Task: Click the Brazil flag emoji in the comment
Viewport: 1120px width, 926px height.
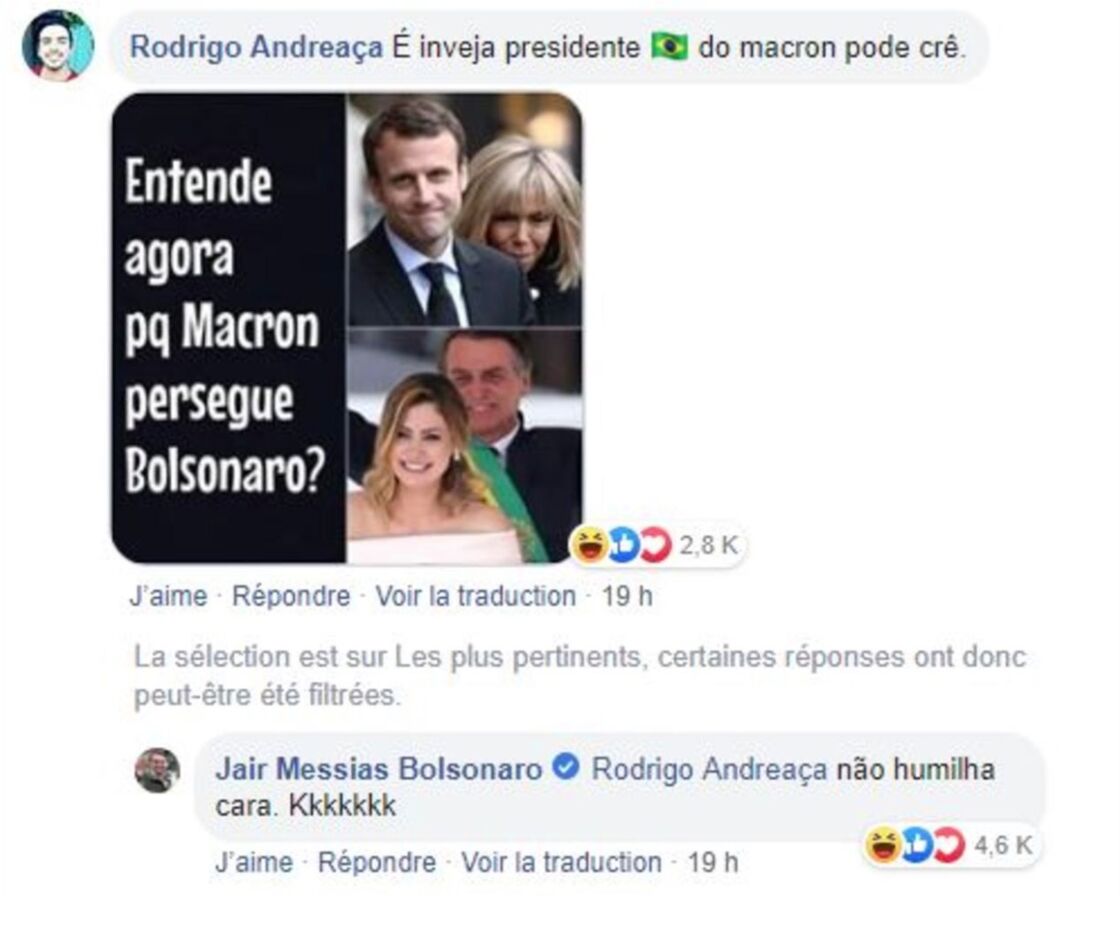Action: click(x=669, y=47)
